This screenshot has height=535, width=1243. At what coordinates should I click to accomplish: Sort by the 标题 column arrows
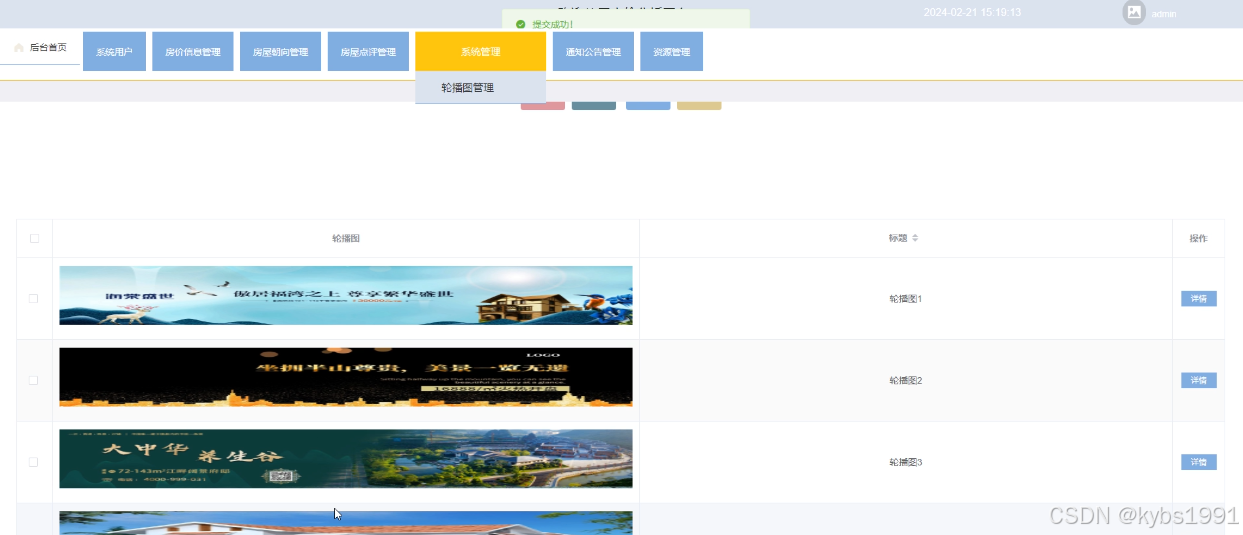pyautogui.click(x=915, y=238)
